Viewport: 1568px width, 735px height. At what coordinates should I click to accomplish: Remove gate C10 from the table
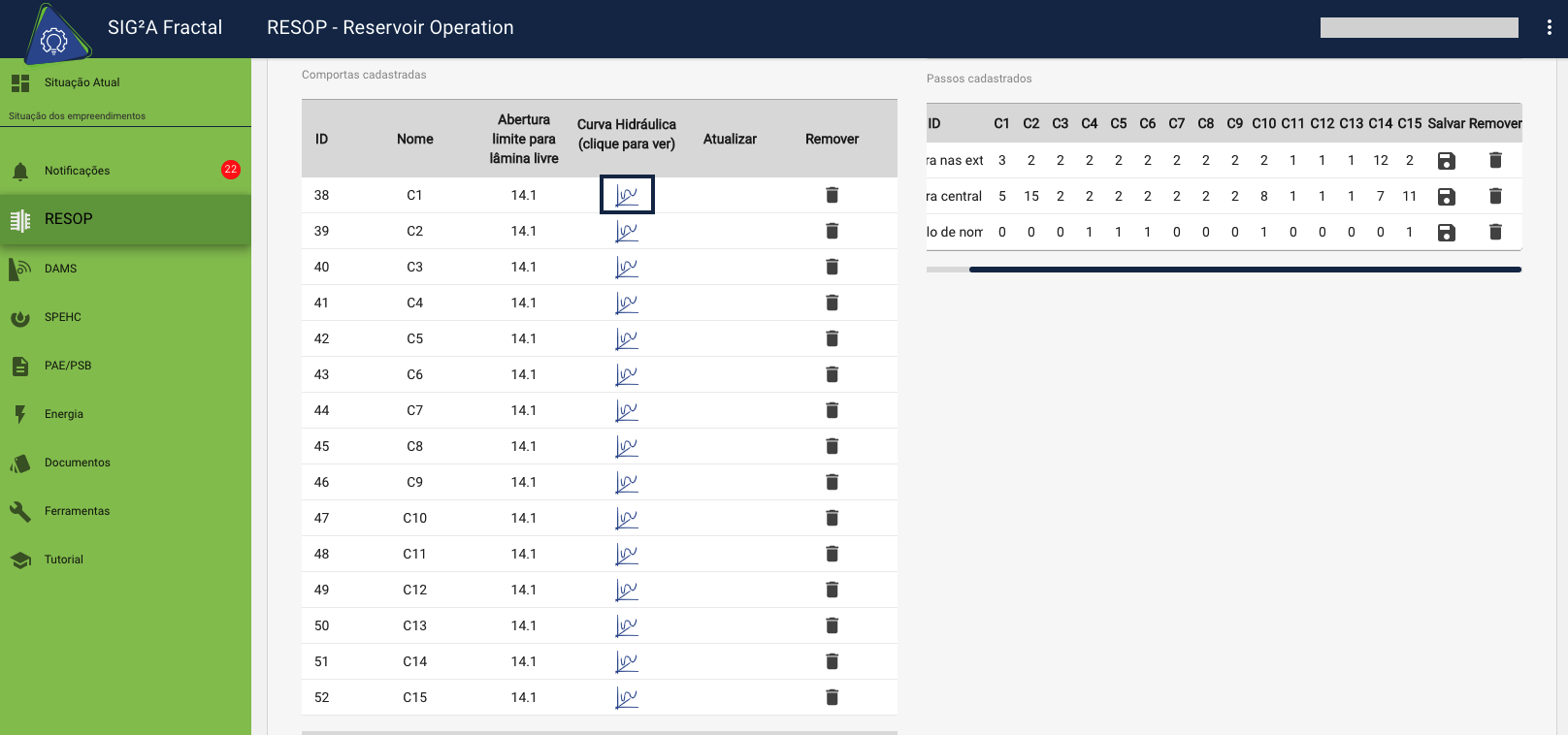(832, 518)
